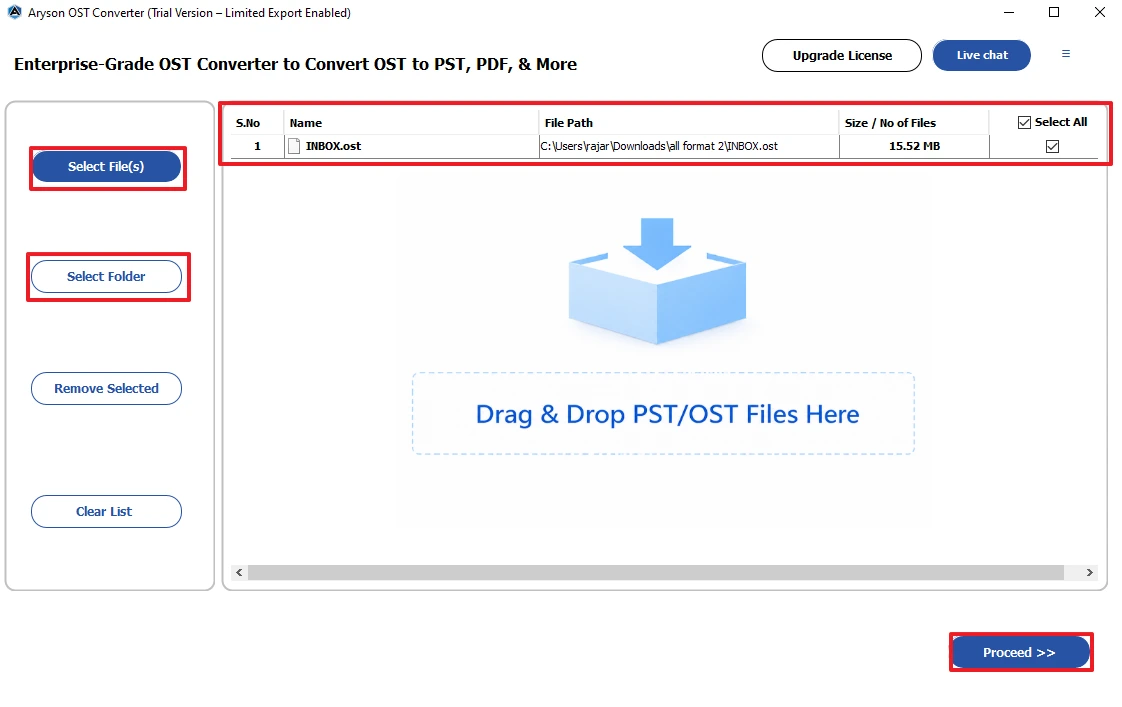Image resolution: width=1122 pixels, height=707 pixels.
Task: Click the Clear List button
Action: coord(107,512)
